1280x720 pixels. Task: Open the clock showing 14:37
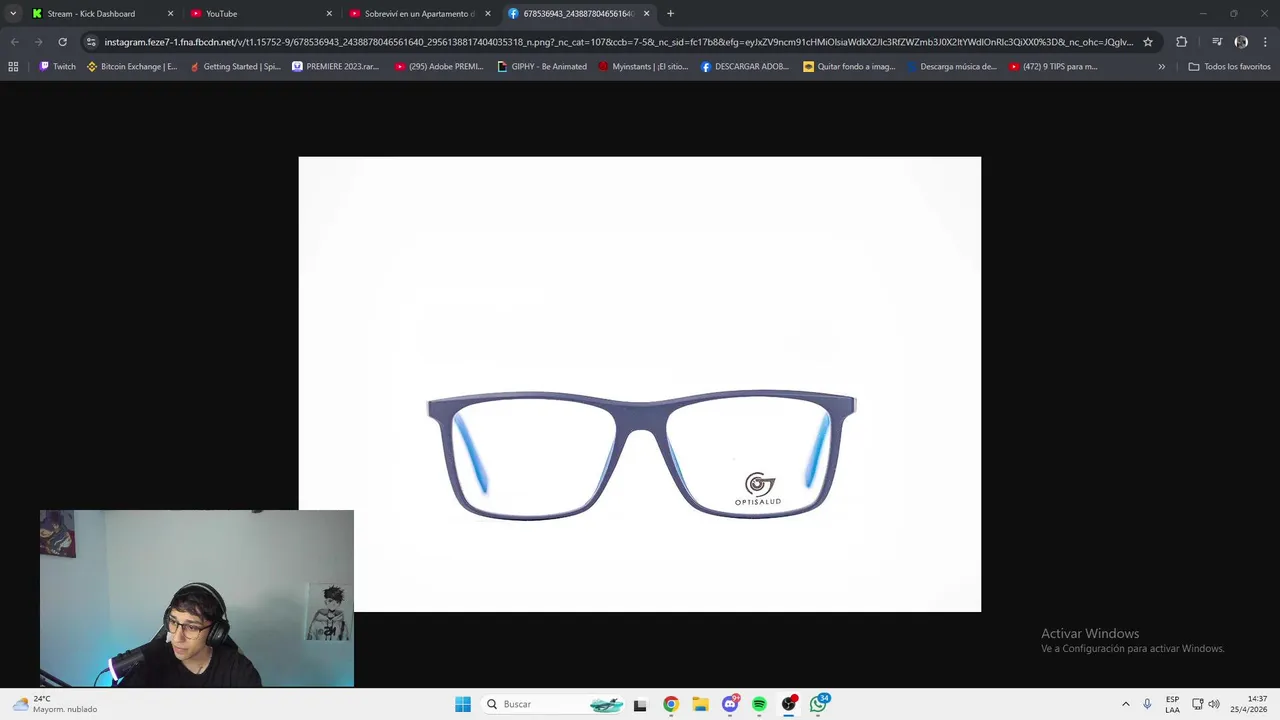pos(1249,704)
